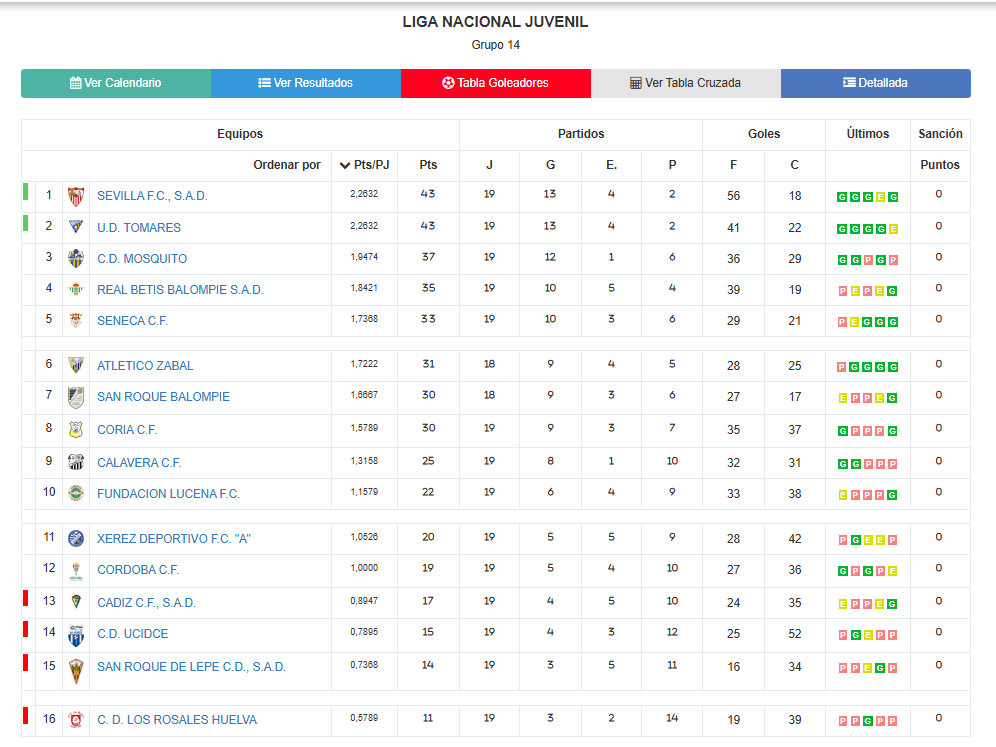
Task: Click the Pts column header
Action: coord(428,165)
